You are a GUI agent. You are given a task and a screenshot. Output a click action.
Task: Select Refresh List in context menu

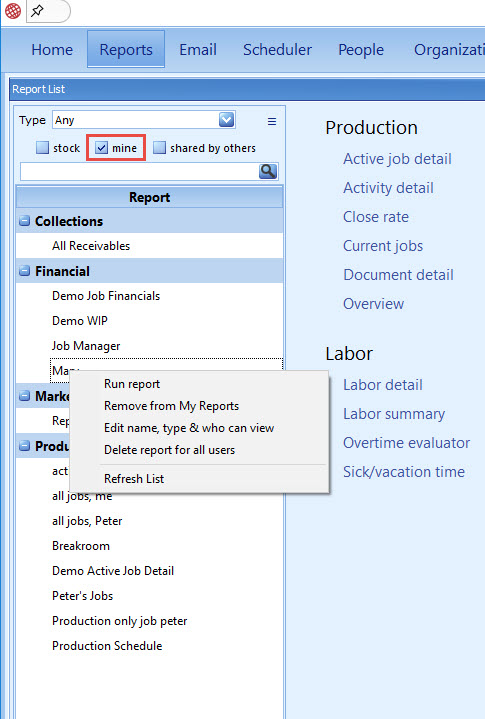pos(134,479)
